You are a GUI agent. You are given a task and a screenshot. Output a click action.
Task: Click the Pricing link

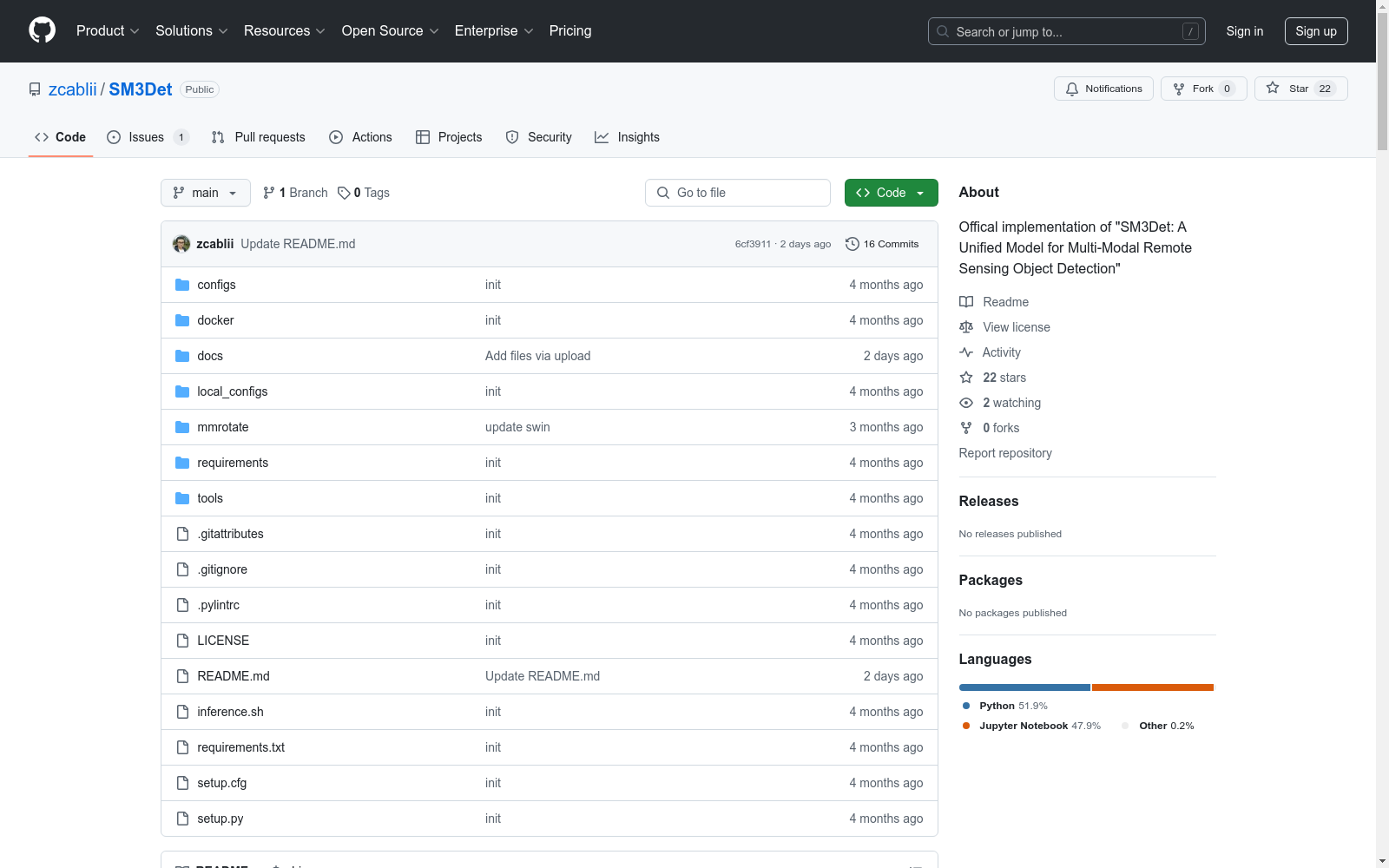click(x=570, y=30)
